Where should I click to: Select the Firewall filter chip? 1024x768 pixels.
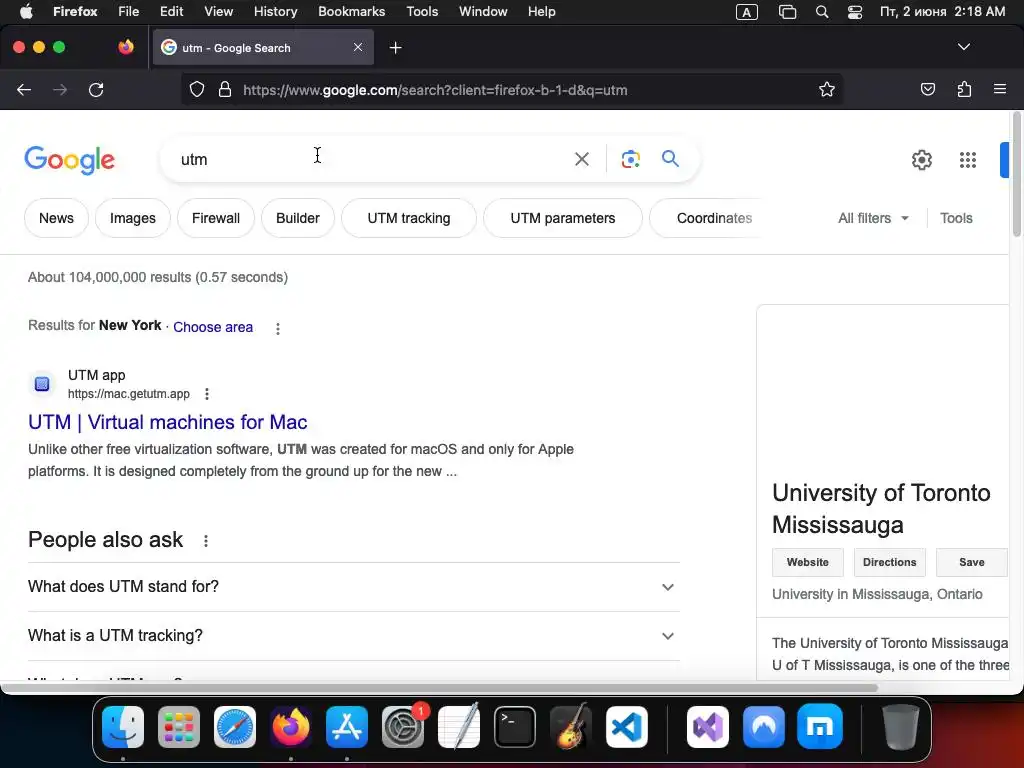(x=216, y=218)
